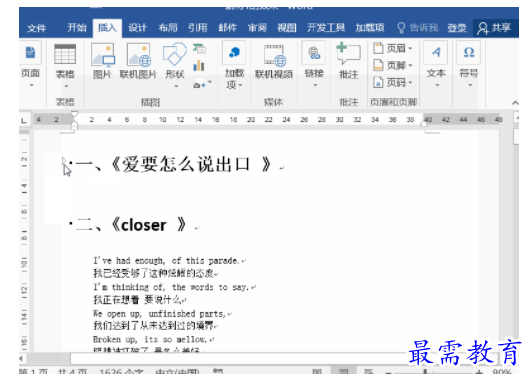Open the 形状 Shapes gallery
This screenshot has height=384, width=530.
click(175, 65)
